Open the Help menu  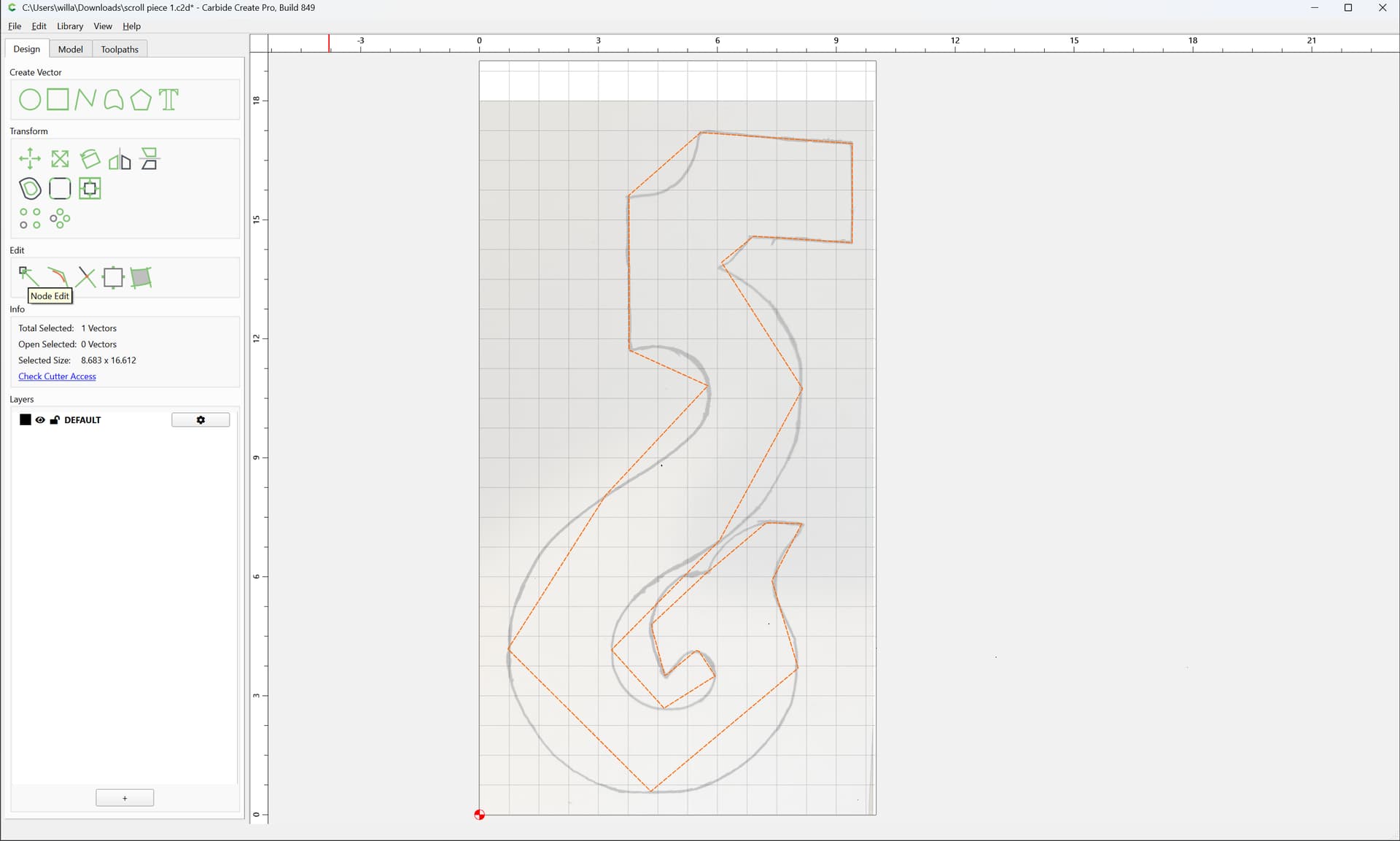(131, 26)
